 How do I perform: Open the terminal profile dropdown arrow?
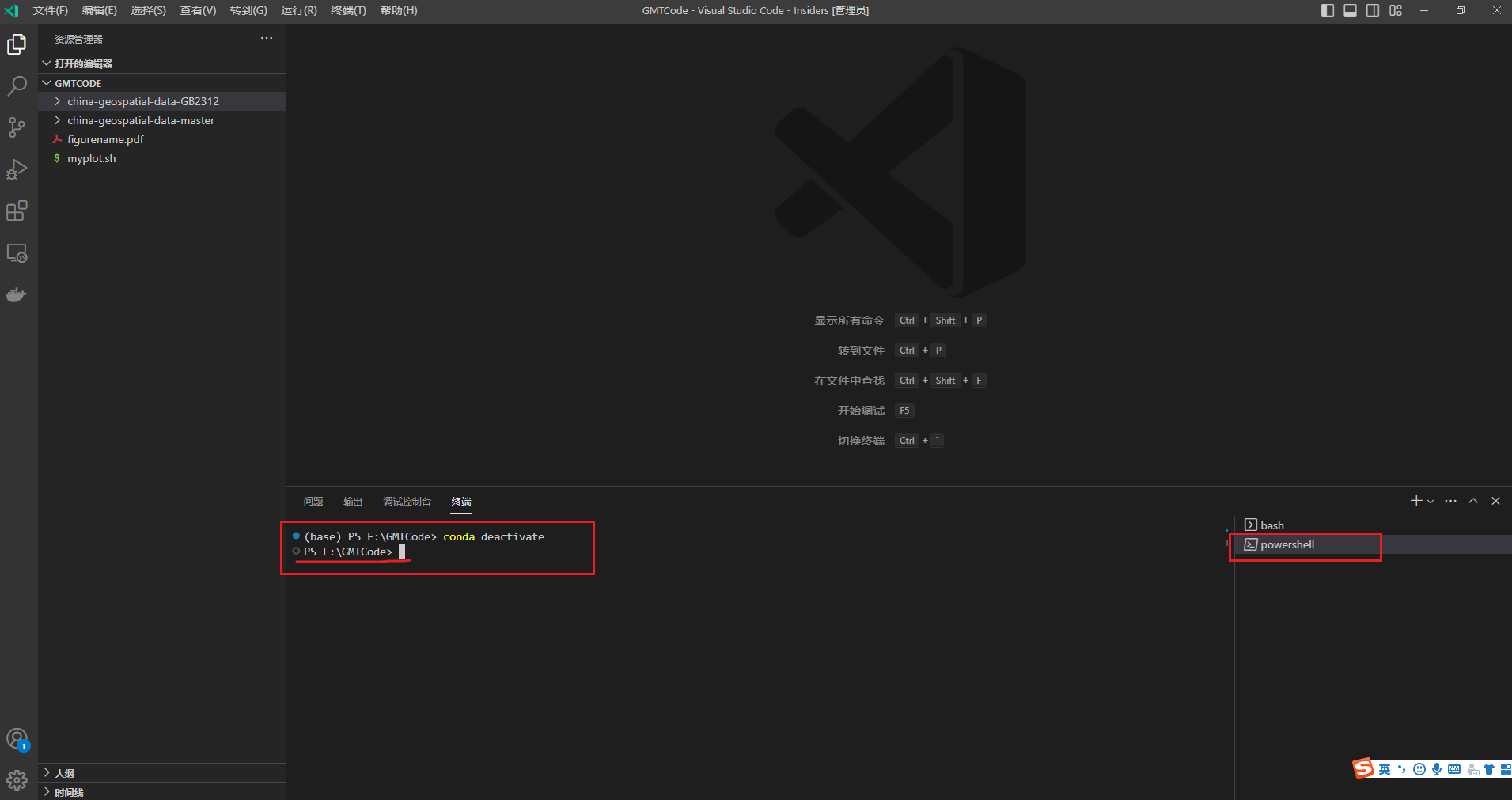[1429, 500]
